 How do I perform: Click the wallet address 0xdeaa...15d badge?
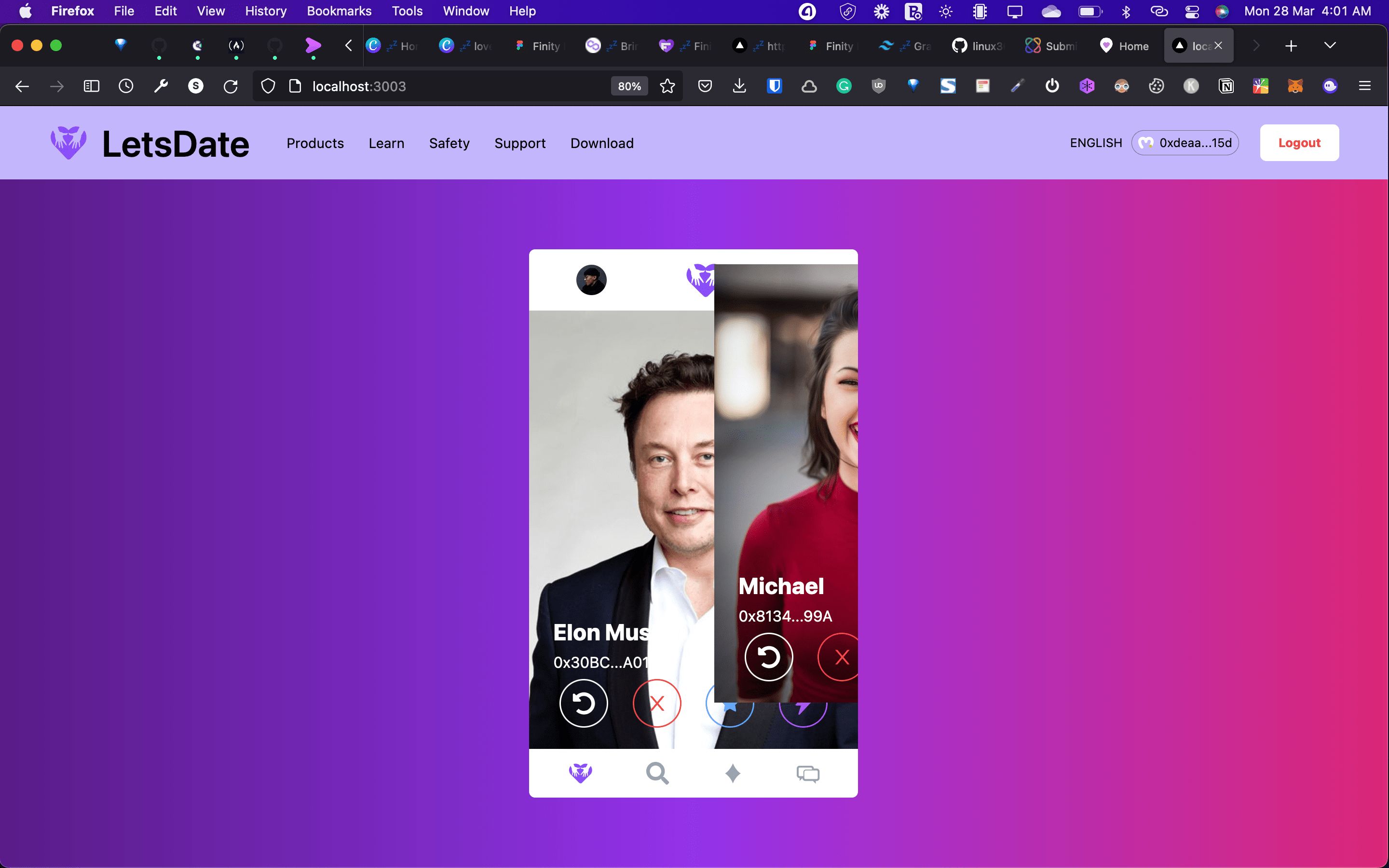[1185, 143]
